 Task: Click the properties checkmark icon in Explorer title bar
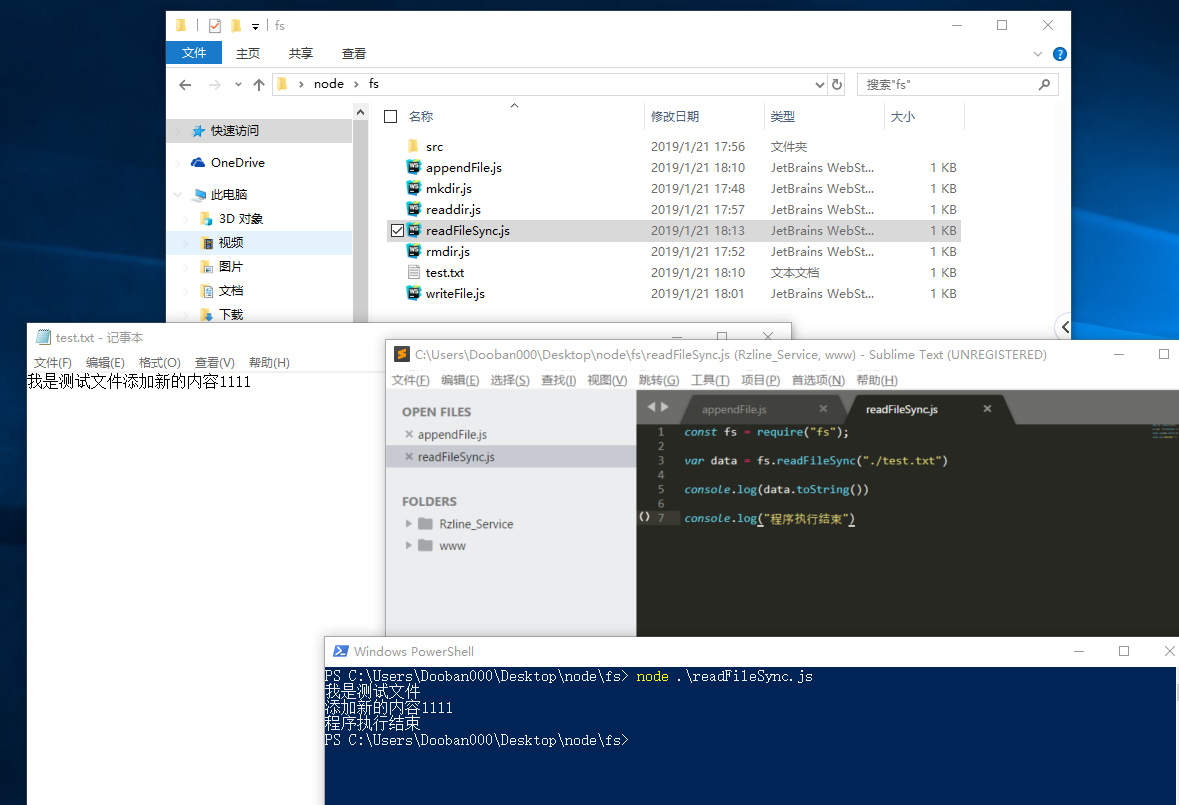(215, 26)
